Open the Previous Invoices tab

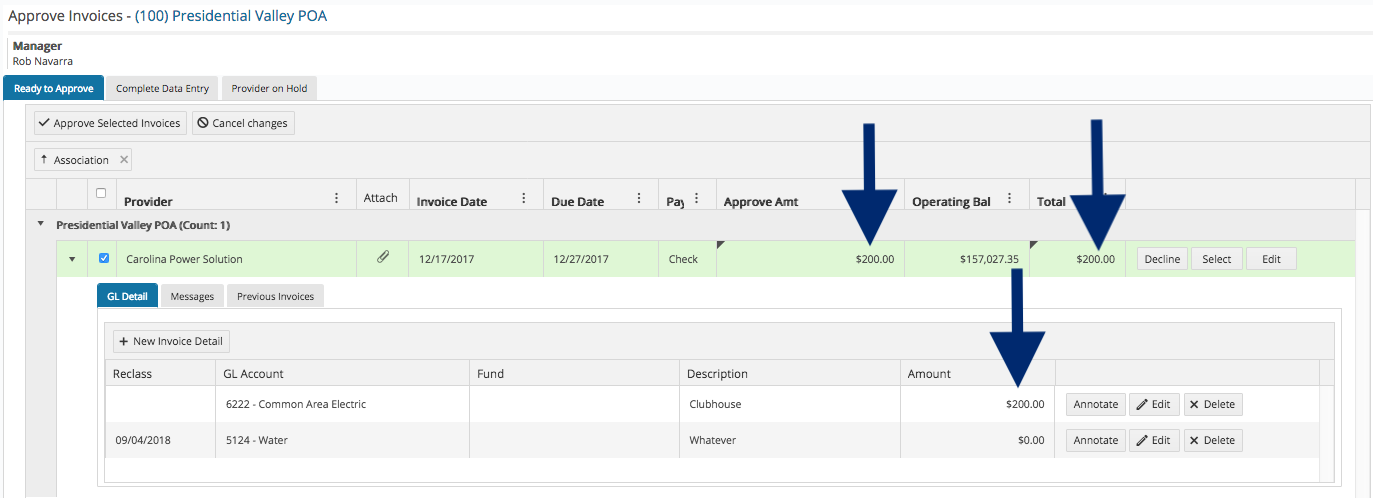click(275, 296)
